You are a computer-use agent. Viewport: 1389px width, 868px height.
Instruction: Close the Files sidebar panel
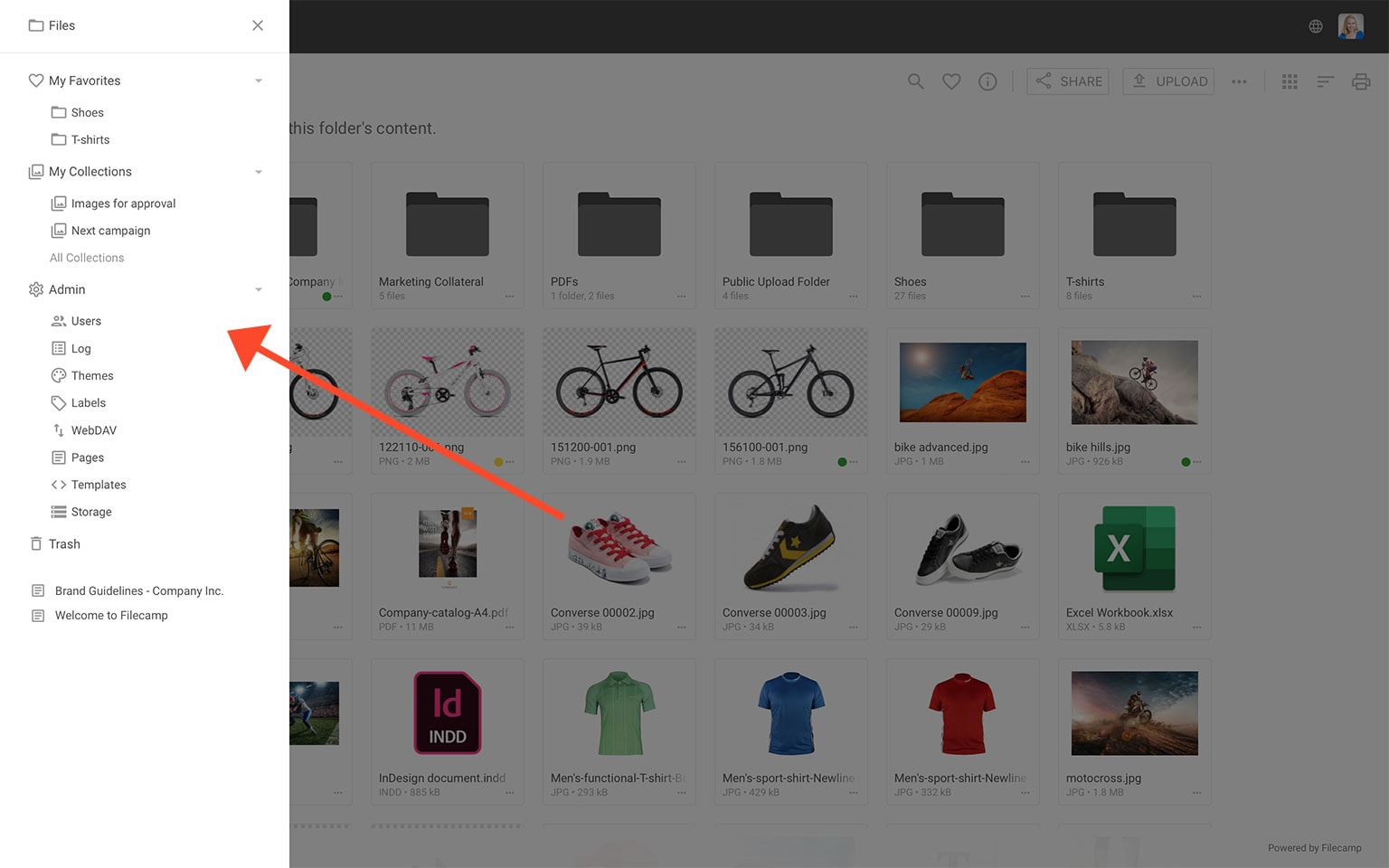pyautogui.click(x=258, y=25)
